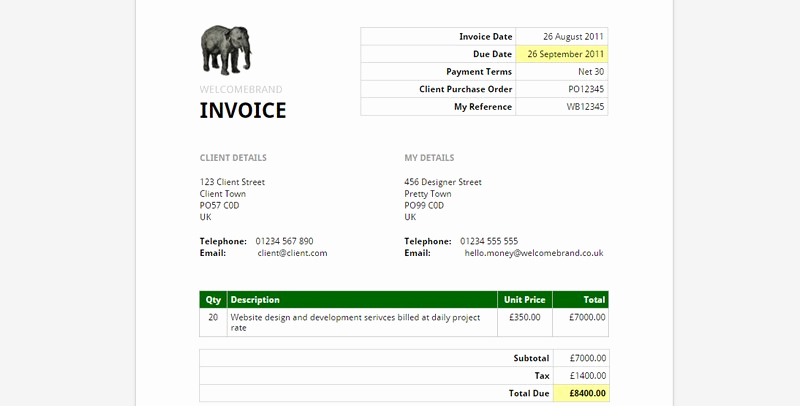Click client phone 01234 567 890
Screen dimensions: 800x406
coord(284,241)
